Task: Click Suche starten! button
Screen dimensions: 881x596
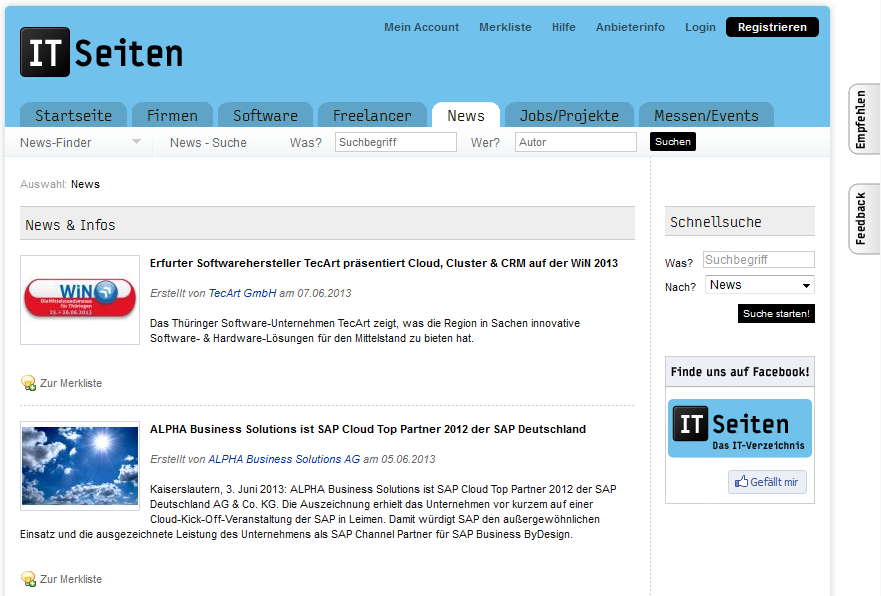Action: pyautogui.click(x=776, y=313)
